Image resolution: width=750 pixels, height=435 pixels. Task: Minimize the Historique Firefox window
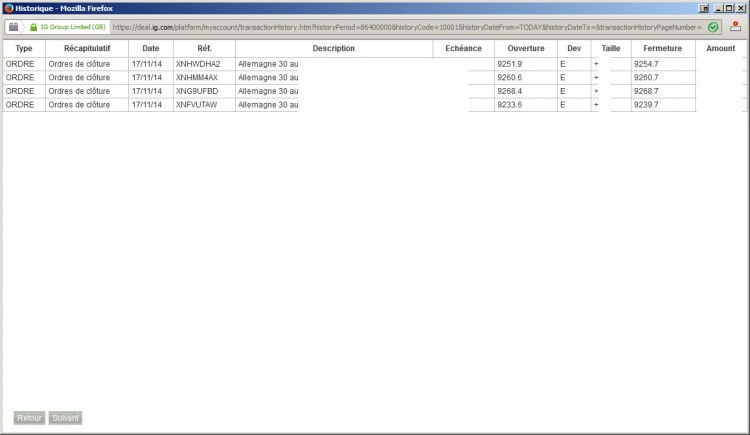click(718, 8)
